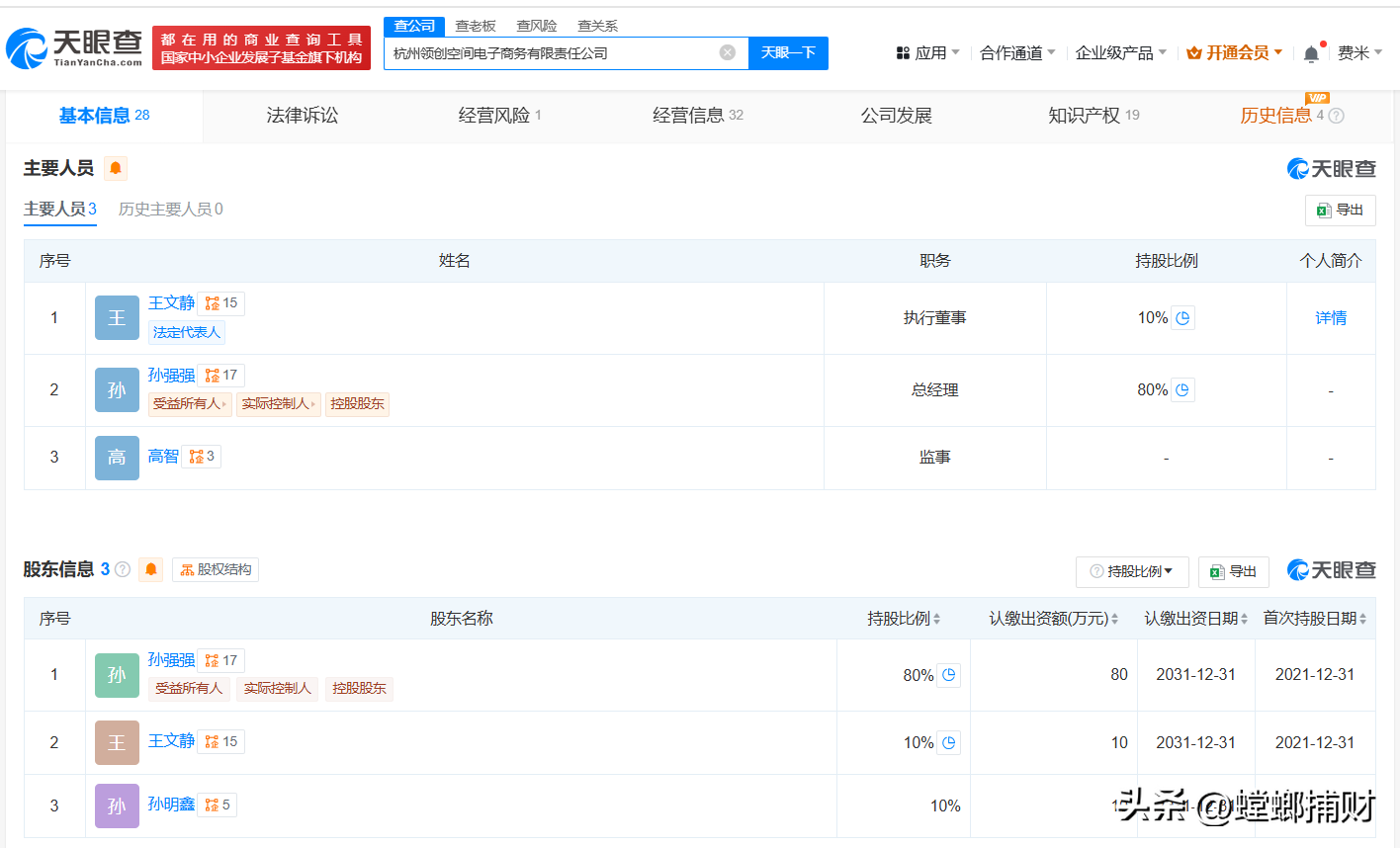Image resolution: width=1400 pixels, height=848 pixels.
Task: Open 经营风险 tab
Action: click(x=499, y=116)
